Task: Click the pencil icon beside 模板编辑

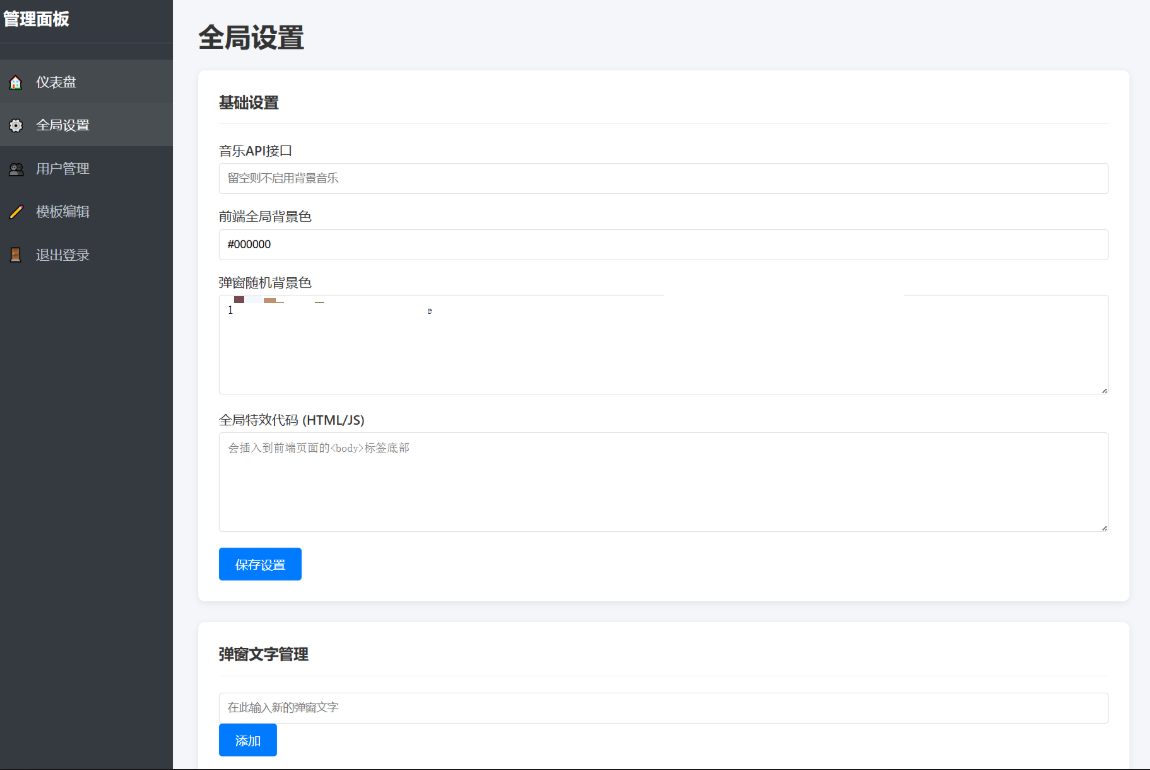Action: [x=16, y=212]
